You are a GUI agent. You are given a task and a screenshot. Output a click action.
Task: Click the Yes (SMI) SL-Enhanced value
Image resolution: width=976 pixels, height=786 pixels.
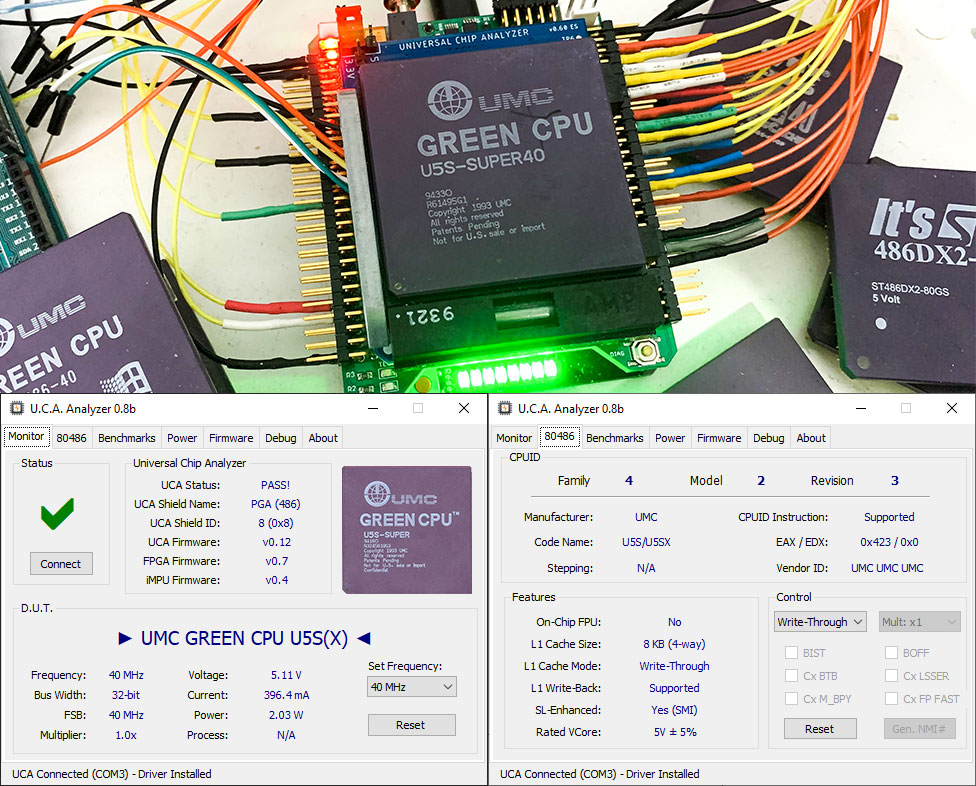[674, 710]
